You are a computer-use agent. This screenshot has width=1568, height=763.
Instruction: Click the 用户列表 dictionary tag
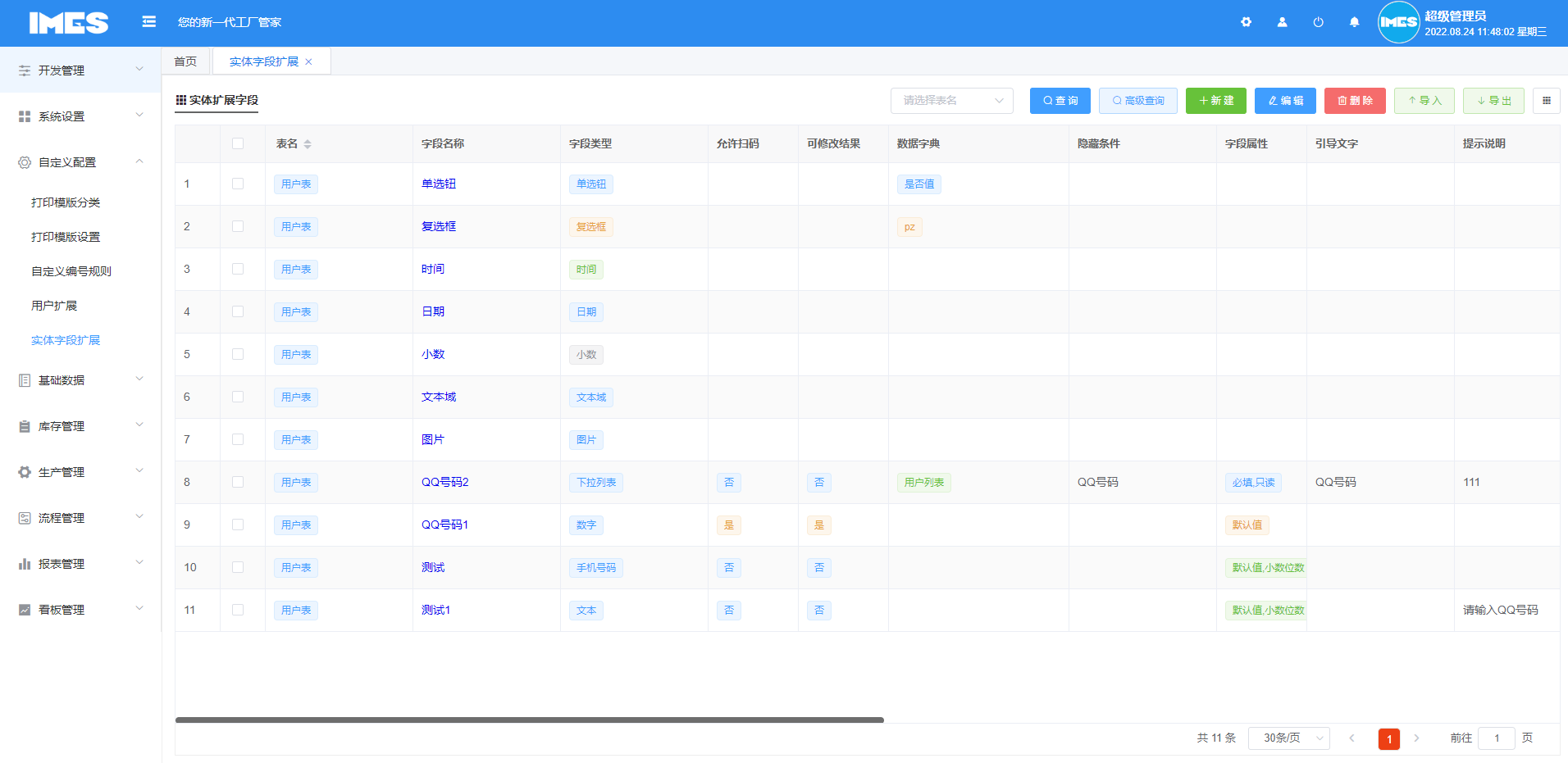click(x=924, y=483)
